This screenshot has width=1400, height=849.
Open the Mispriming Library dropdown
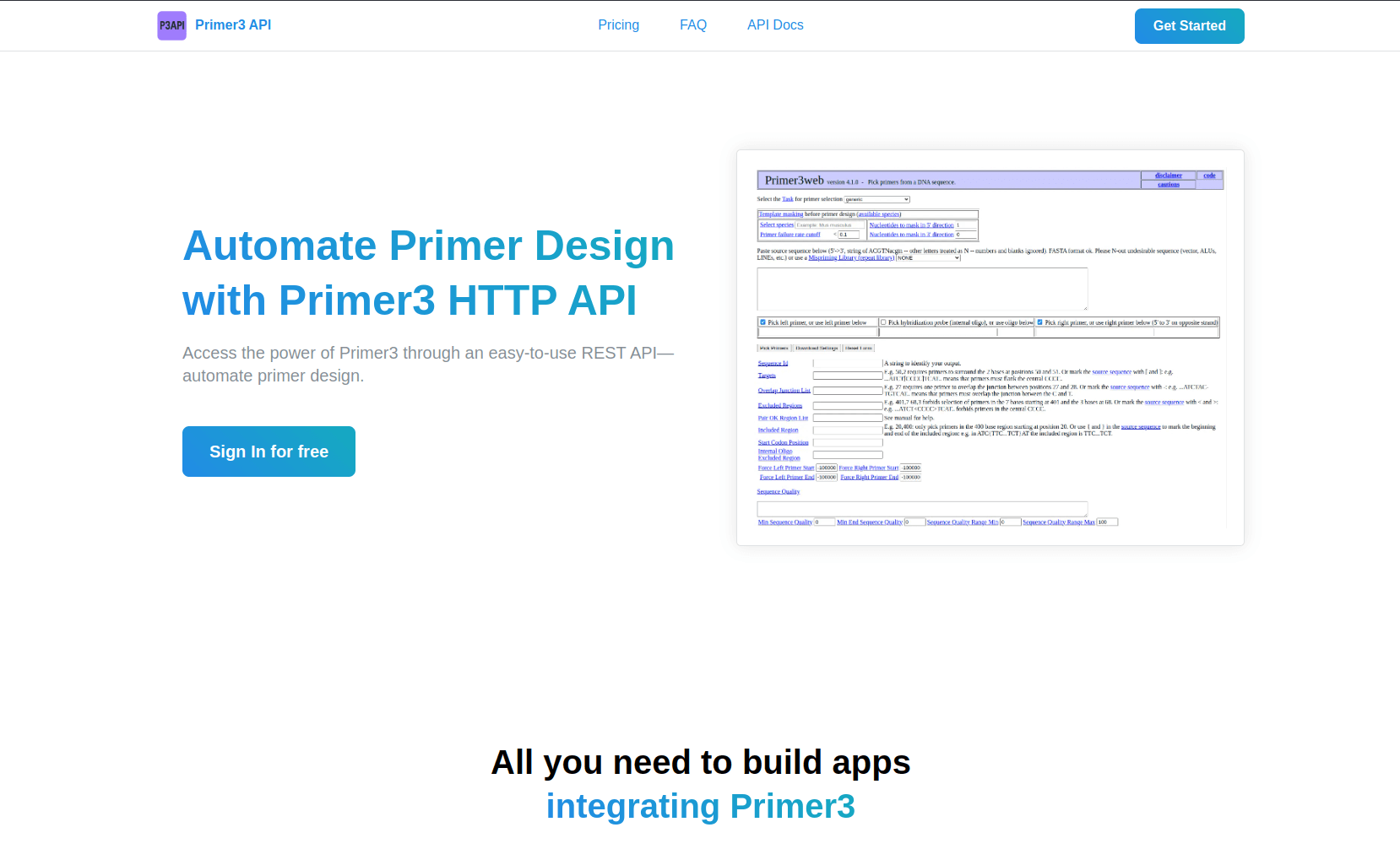pos(928,257)
